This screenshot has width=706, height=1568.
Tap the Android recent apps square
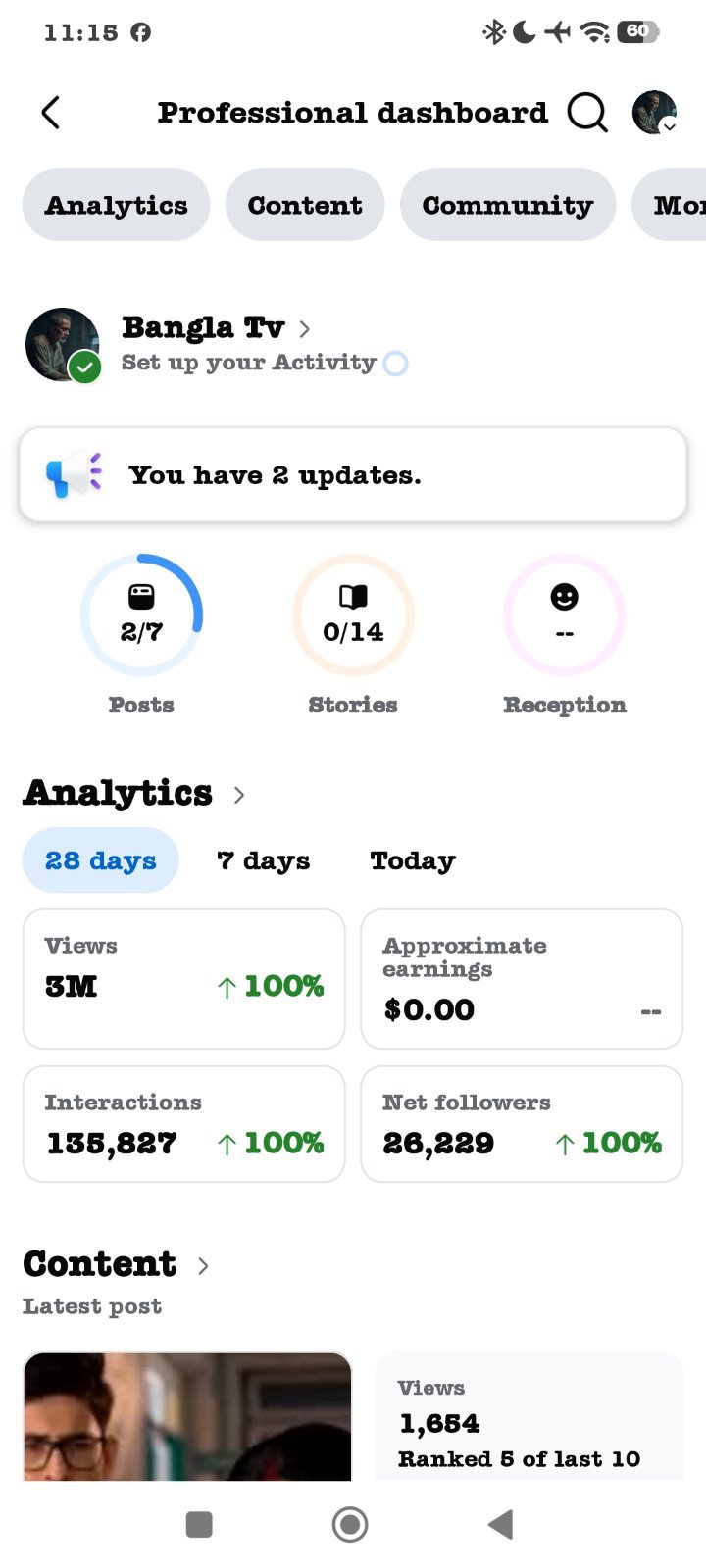[x=199, y=1524]
